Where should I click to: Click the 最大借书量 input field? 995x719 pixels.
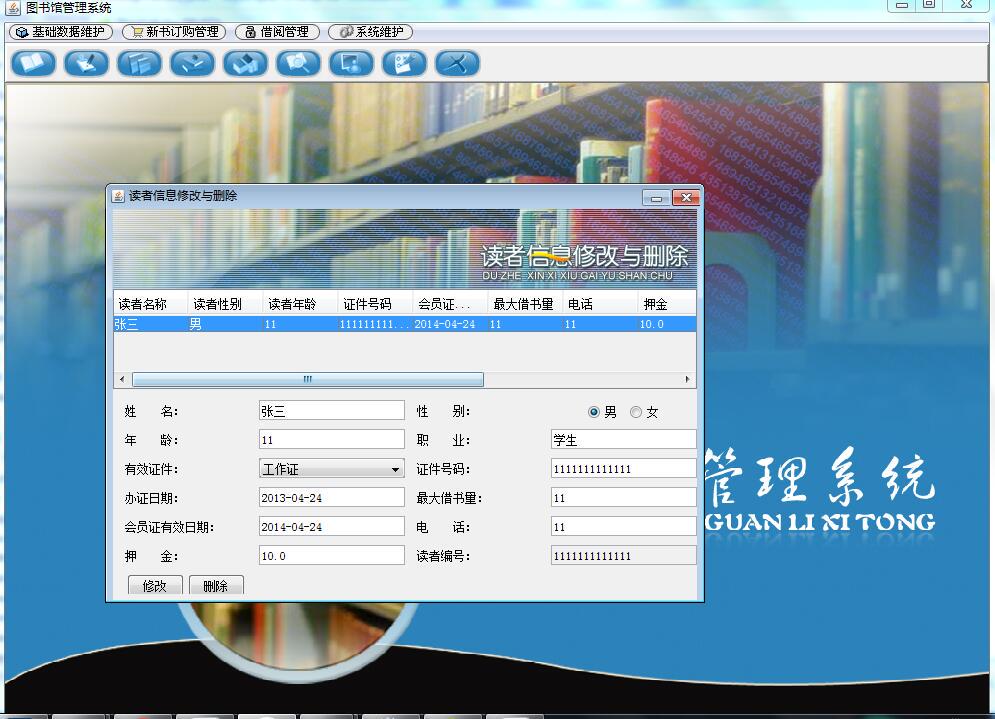click(623, 498)
